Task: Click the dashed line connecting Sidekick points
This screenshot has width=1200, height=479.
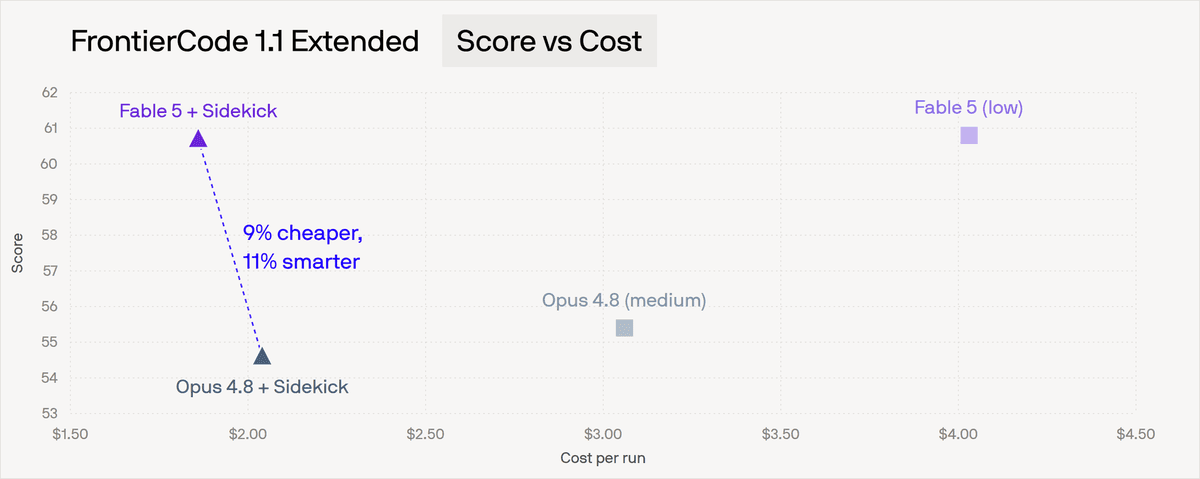Action: click(230, 247)
